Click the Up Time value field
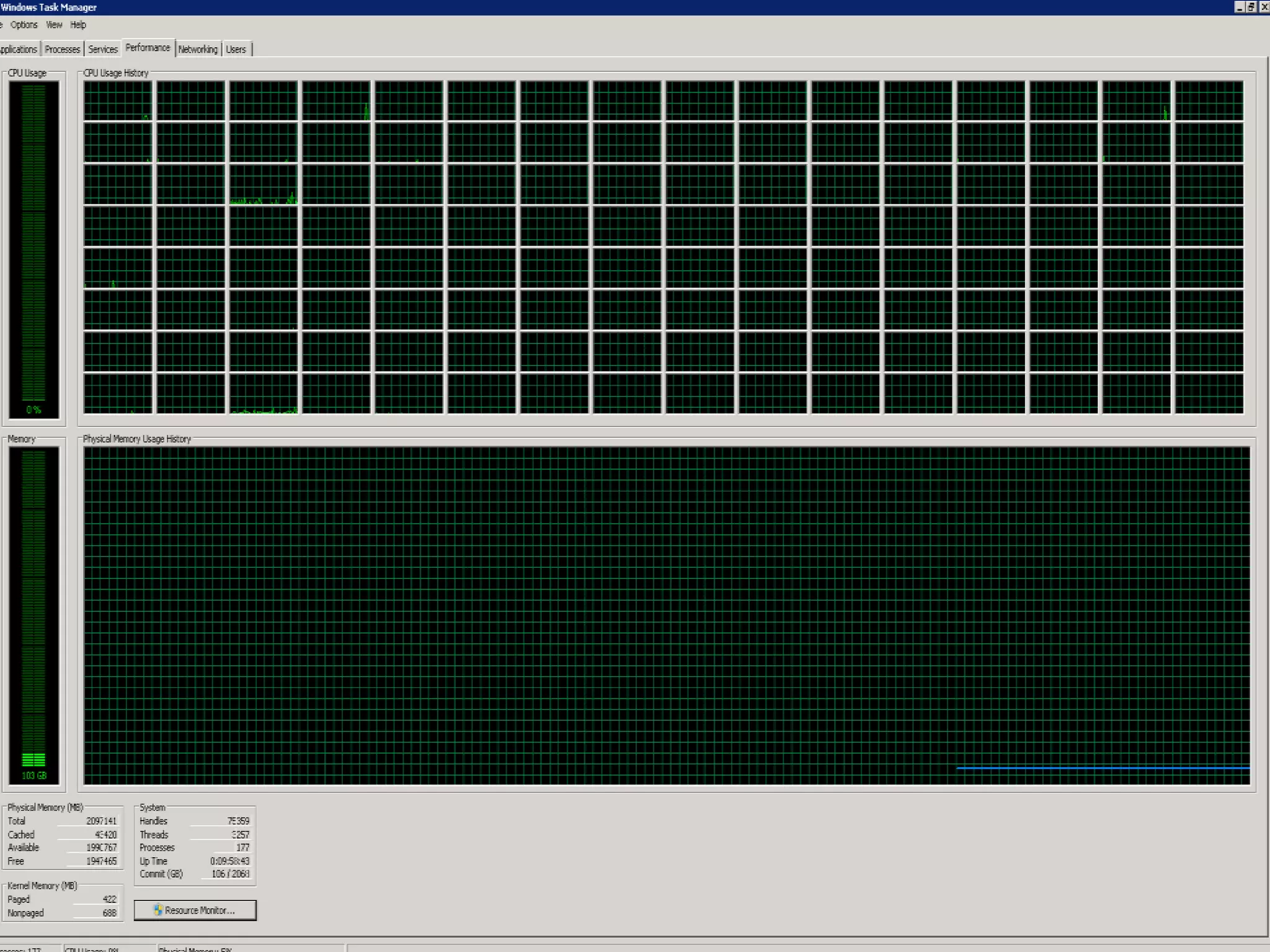The width and height of the screenshot is (1270, 952). (229, 861)
